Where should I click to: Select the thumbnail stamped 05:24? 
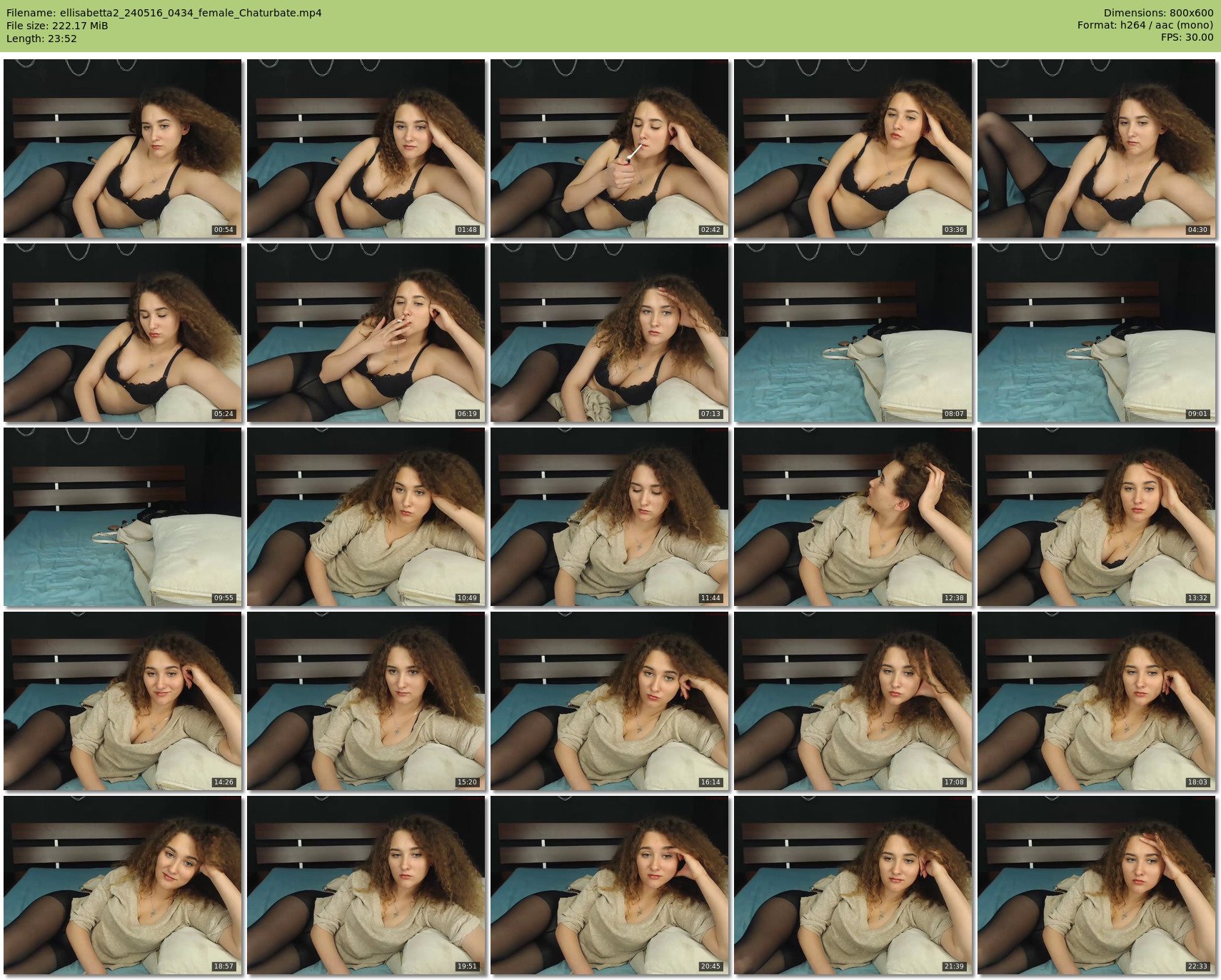pyautogui.click(x=122, y=333)
